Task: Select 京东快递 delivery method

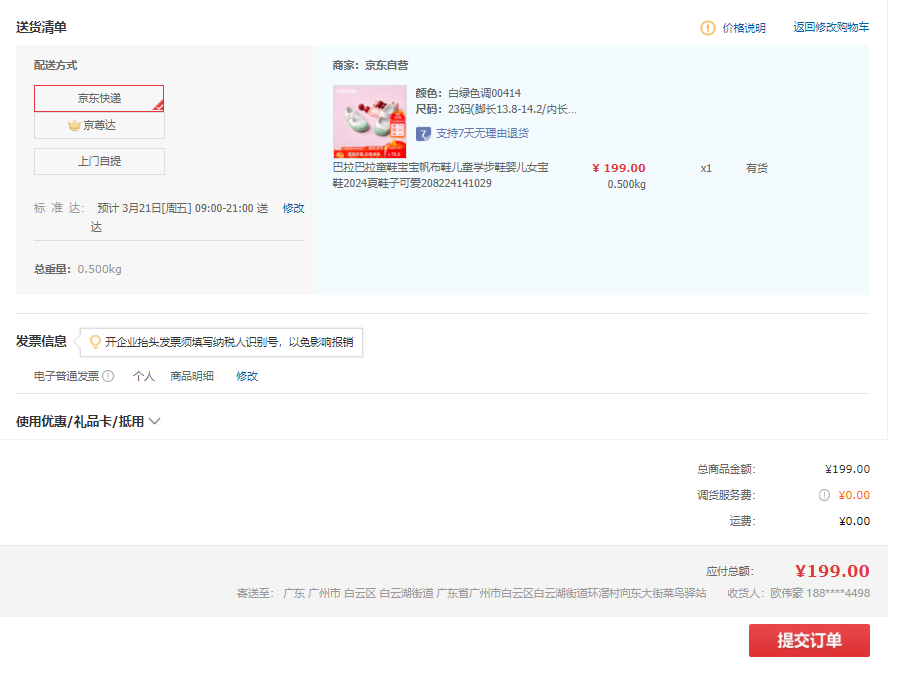Action: pyautogui.click(x=99, y=98)
